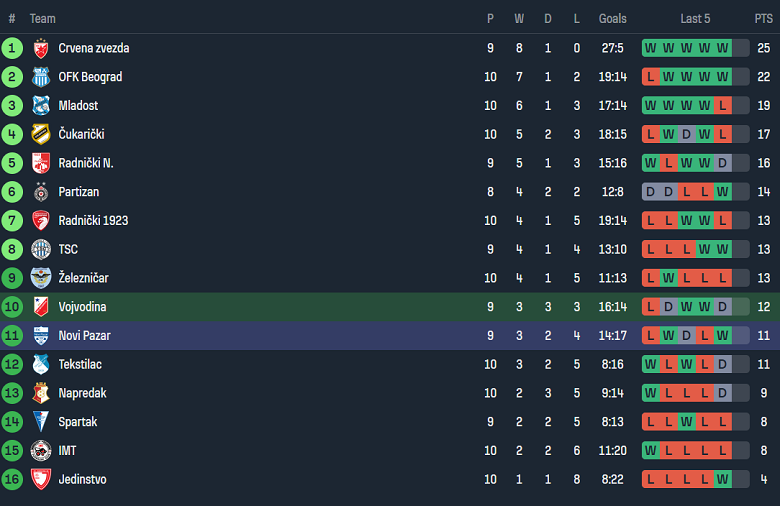Open the Novi Pazar team link
This screenshot has height=506, width=780.
tap(85, 336)
